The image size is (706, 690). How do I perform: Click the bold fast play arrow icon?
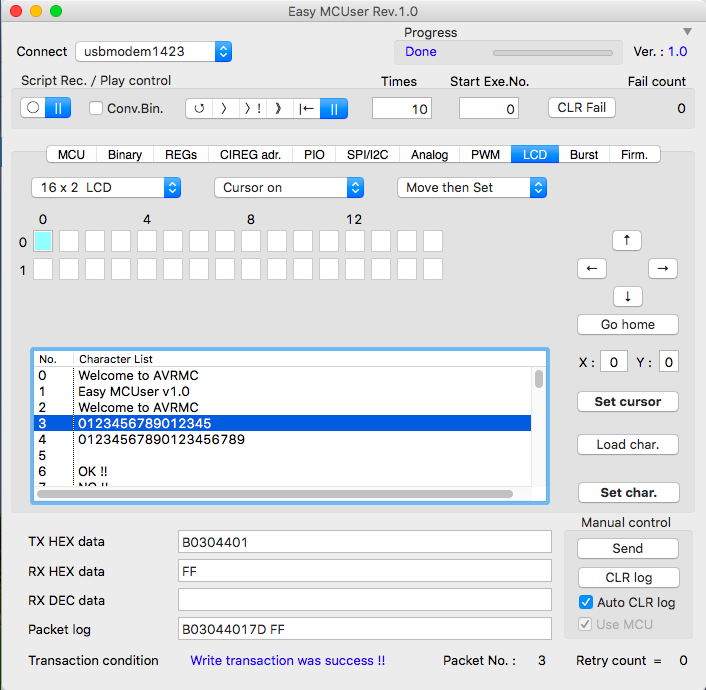[279, 109]
